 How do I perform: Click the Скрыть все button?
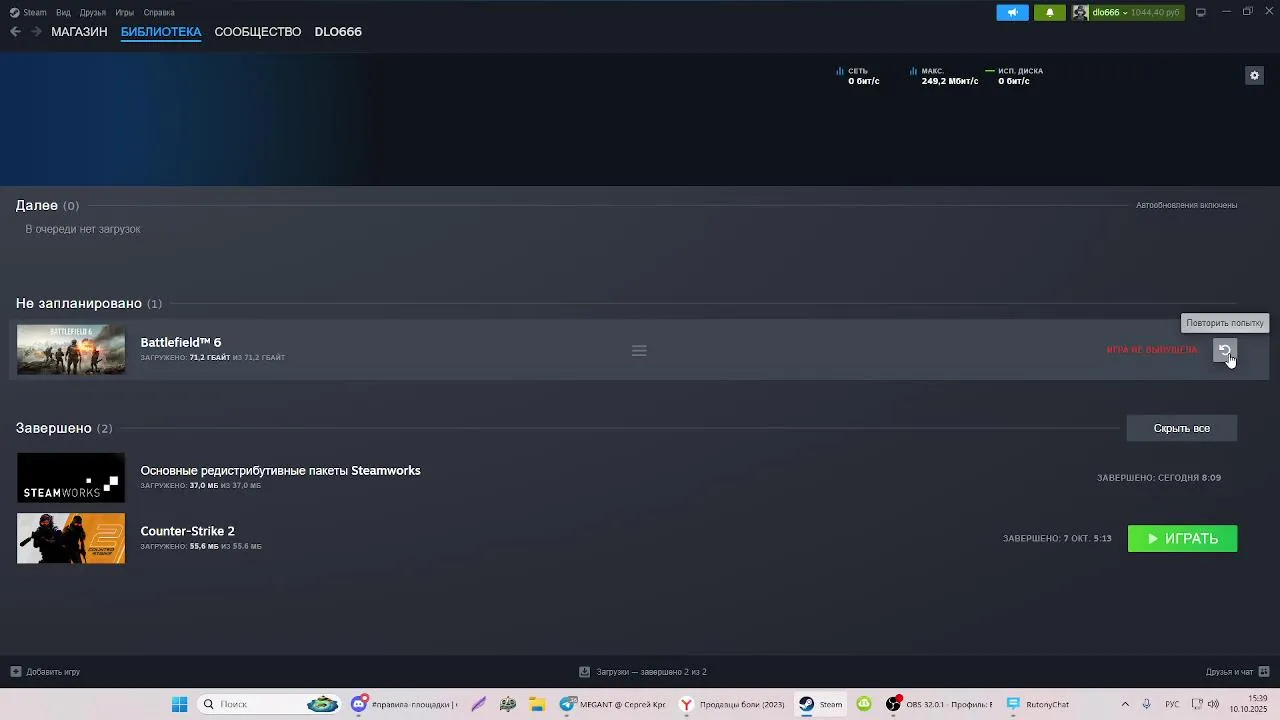[x=1181, y=428]
